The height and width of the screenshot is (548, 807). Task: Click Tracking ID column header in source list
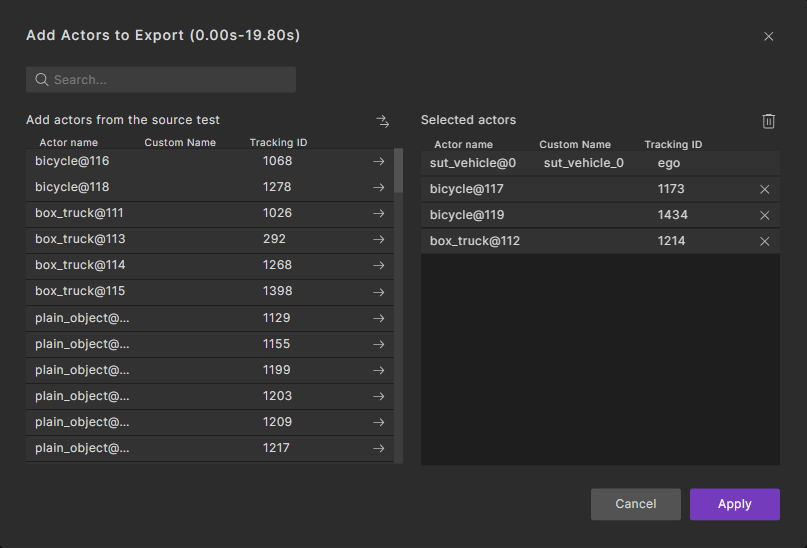[x=278, y=143]
